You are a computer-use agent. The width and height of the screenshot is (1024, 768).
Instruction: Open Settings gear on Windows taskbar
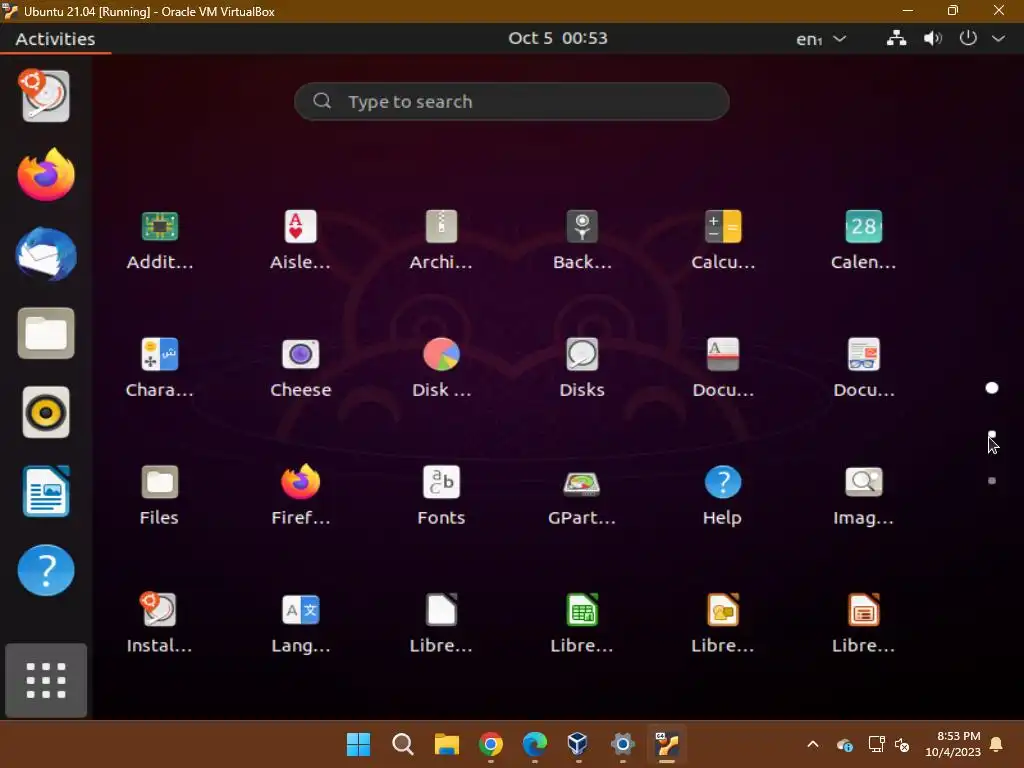[623, 744]
